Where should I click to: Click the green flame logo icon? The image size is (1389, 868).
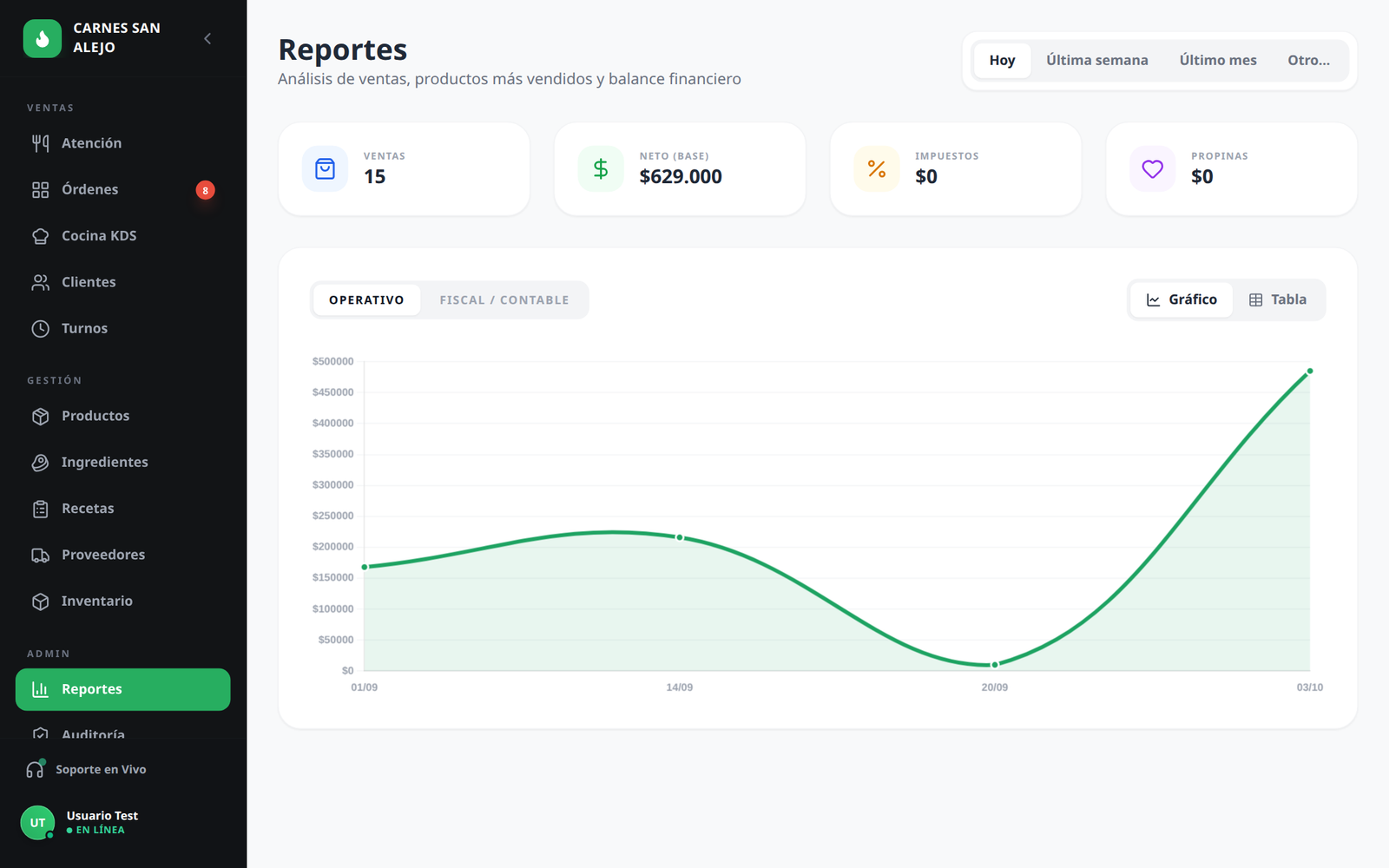point(43,38)
